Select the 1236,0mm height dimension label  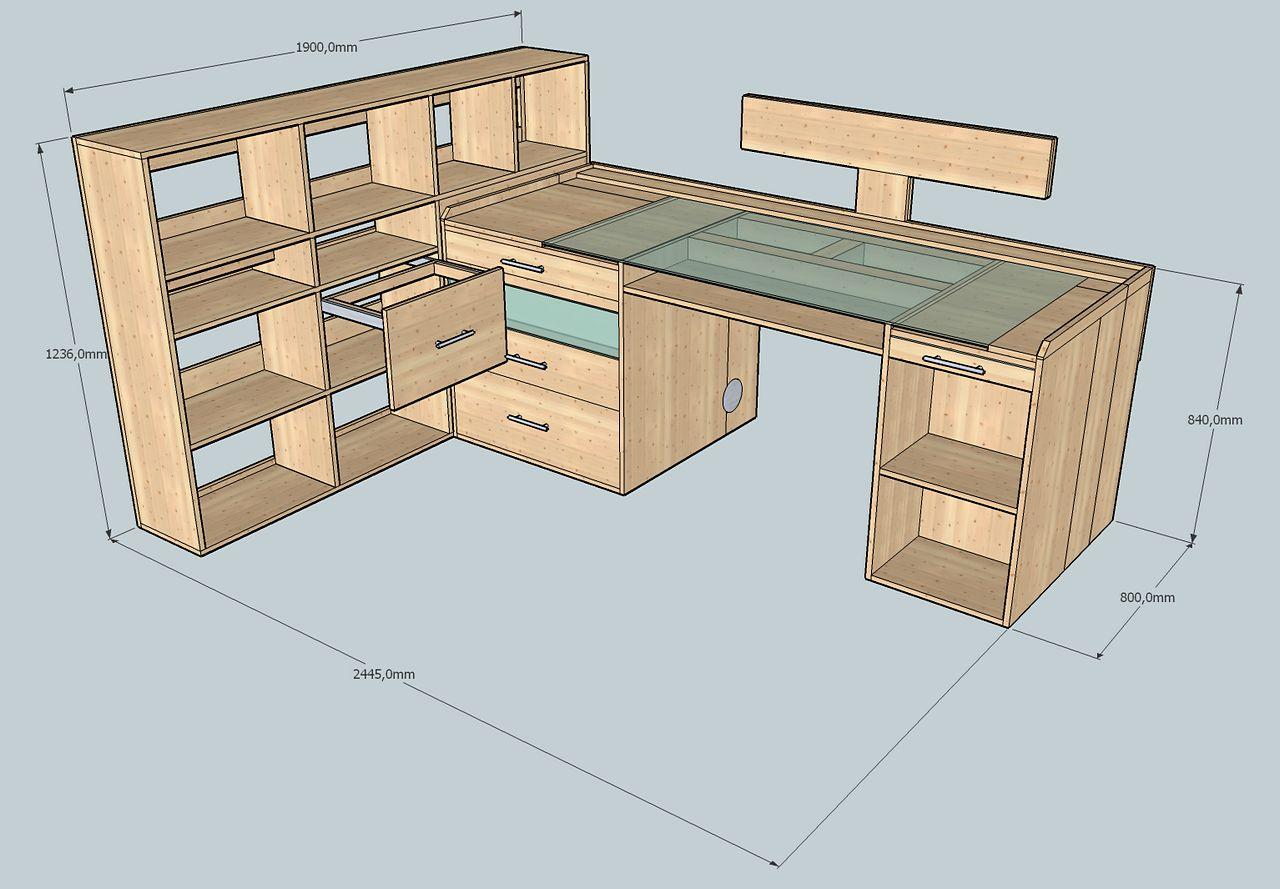pyautogui.click(x=76, y=353)
